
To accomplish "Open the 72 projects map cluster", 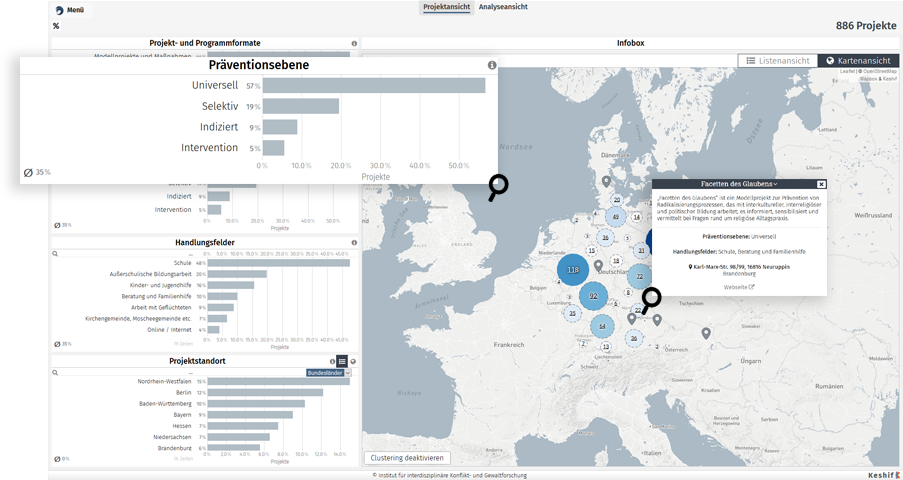I will pyautogui.click(x=639, y=277).
